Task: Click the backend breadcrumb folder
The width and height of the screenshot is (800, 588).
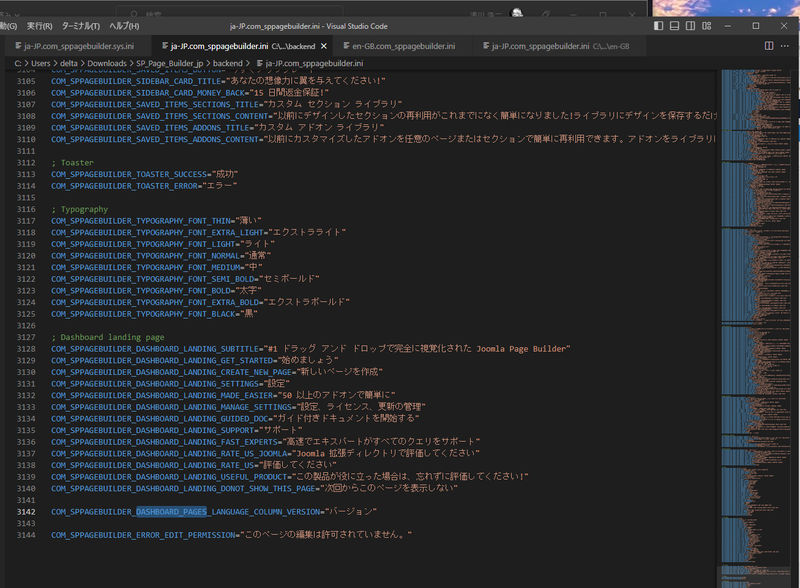Action: (227, 63)
